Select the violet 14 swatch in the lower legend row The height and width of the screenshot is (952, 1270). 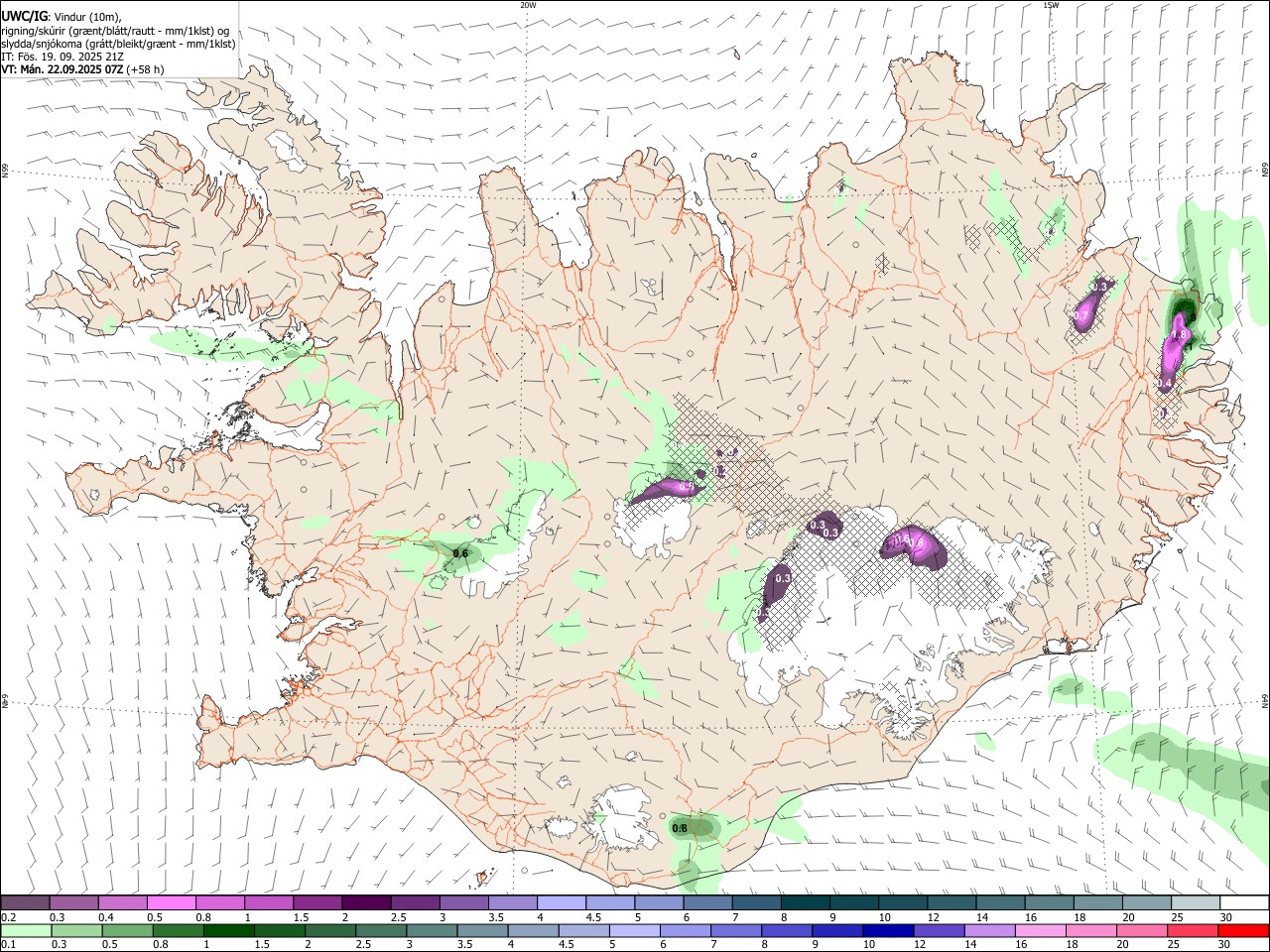point(988,930)
